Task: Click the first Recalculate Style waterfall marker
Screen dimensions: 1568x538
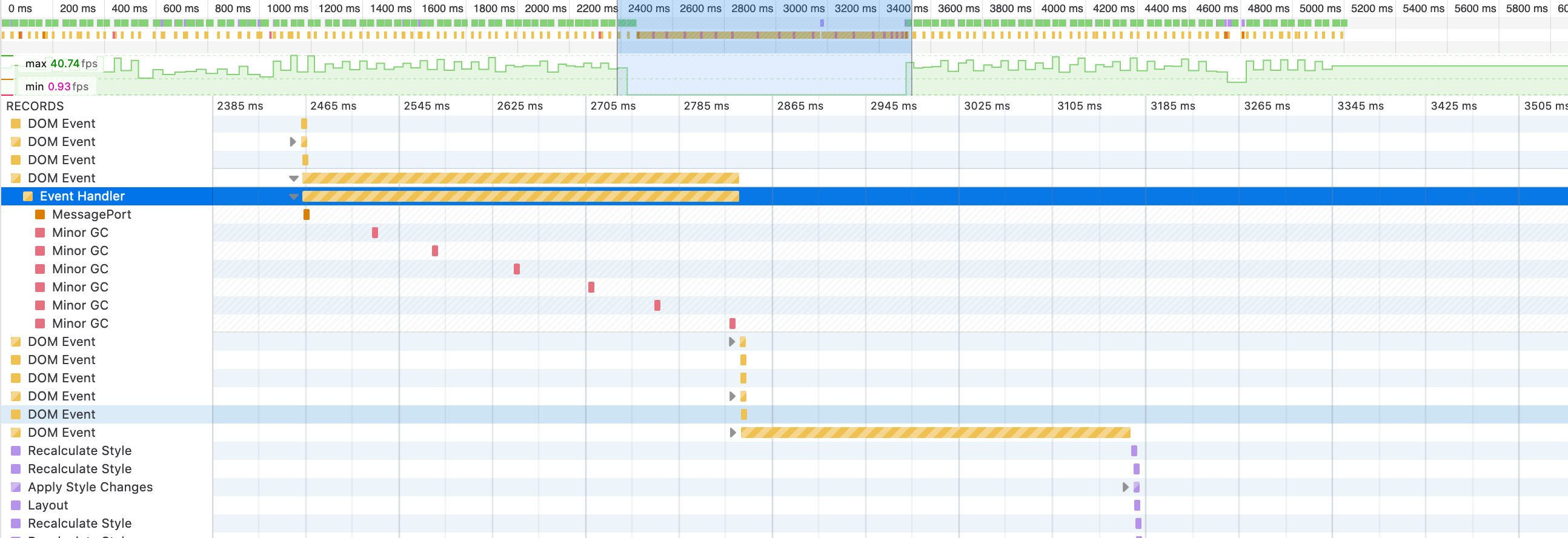Action: [1134, 451]
